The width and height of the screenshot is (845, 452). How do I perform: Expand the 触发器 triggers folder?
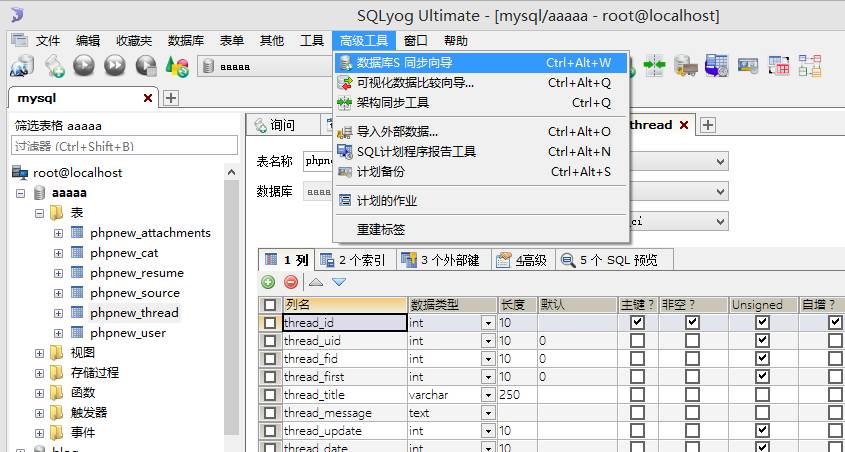[39, 413]
